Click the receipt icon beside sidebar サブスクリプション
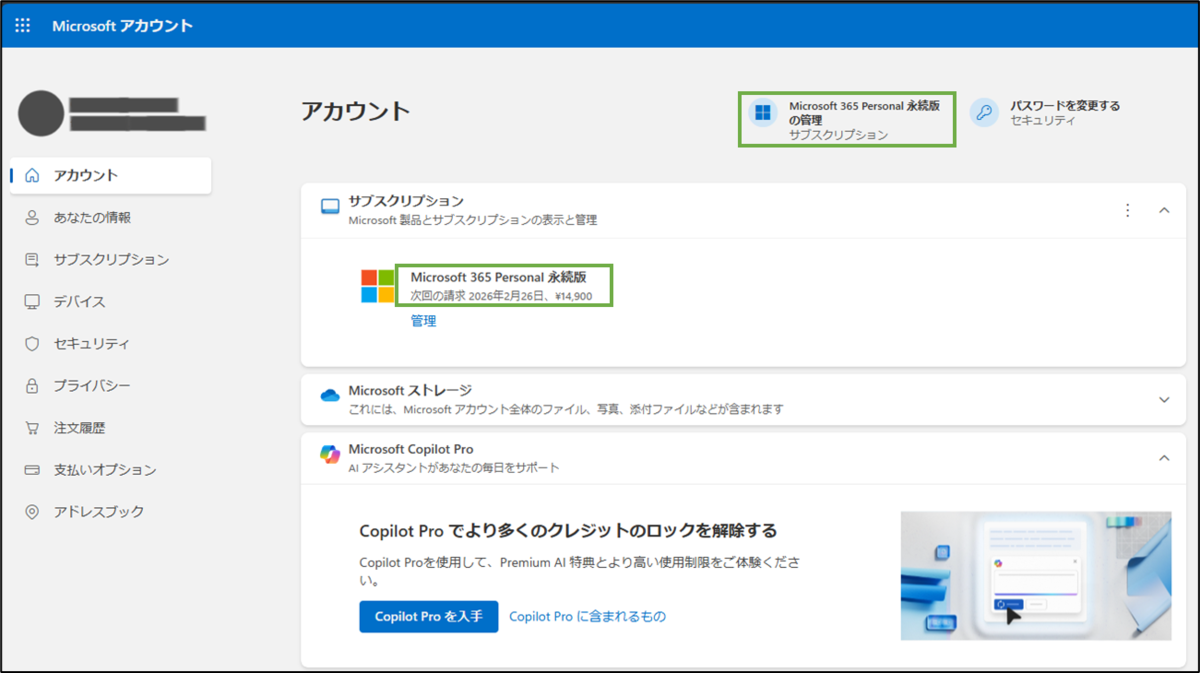 click(x=32, y=259)
